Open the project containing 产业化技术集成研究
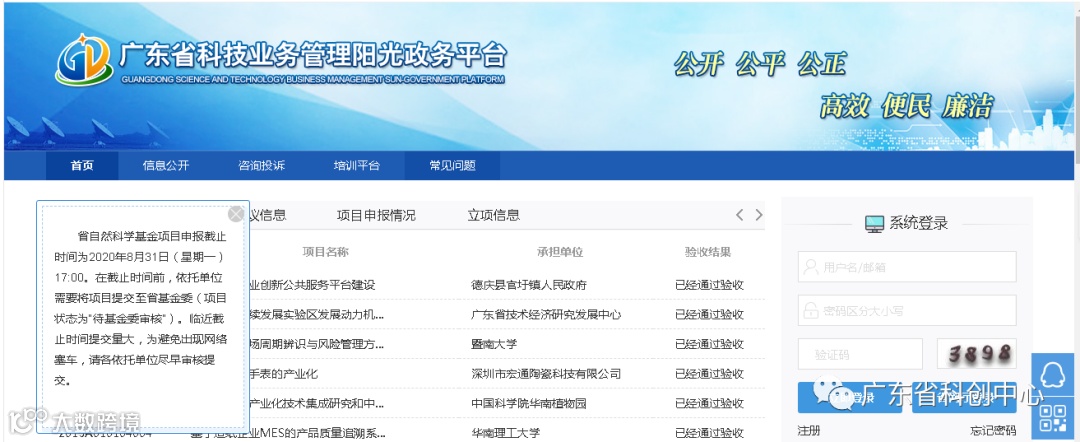Screen dimensions: 1080x442 [317, 403]
